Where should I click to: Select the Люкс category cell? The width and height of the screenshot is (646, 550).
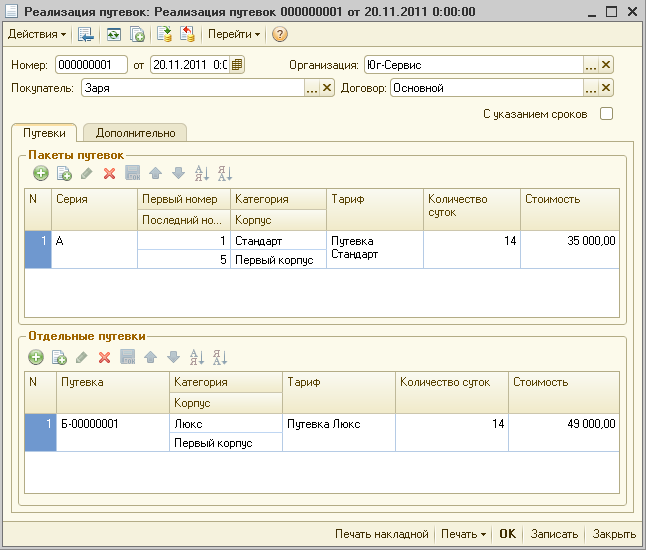tap(226, 424)
